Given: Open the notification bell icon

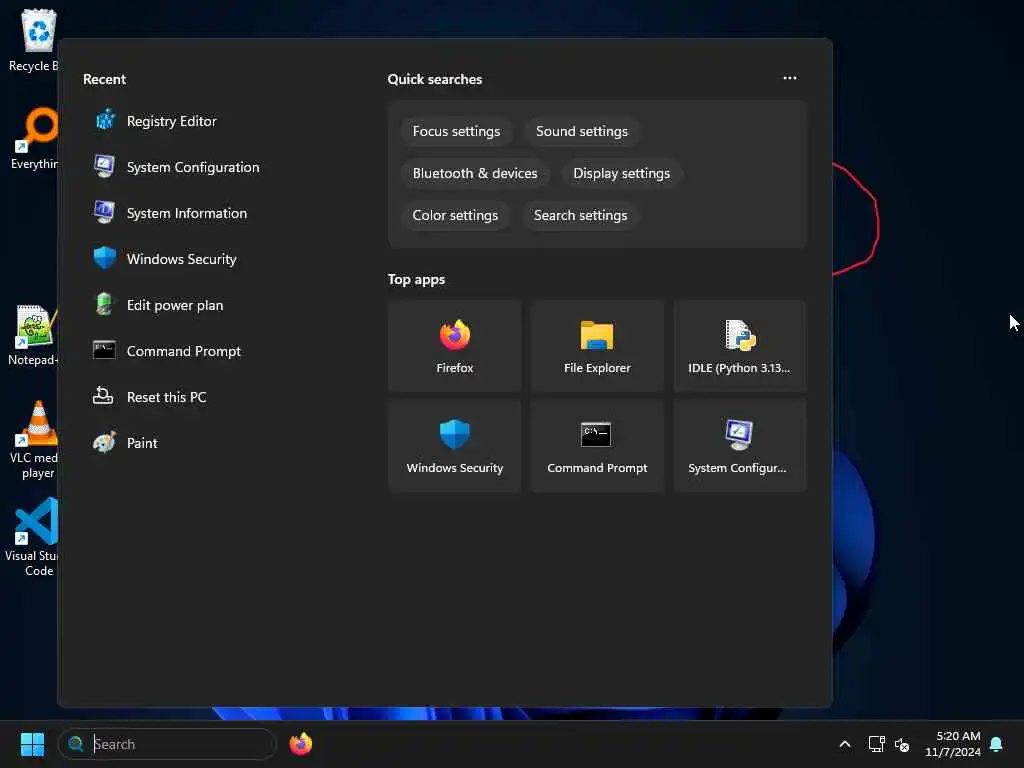Looking at the screenshot, I should tap(996, 744).
